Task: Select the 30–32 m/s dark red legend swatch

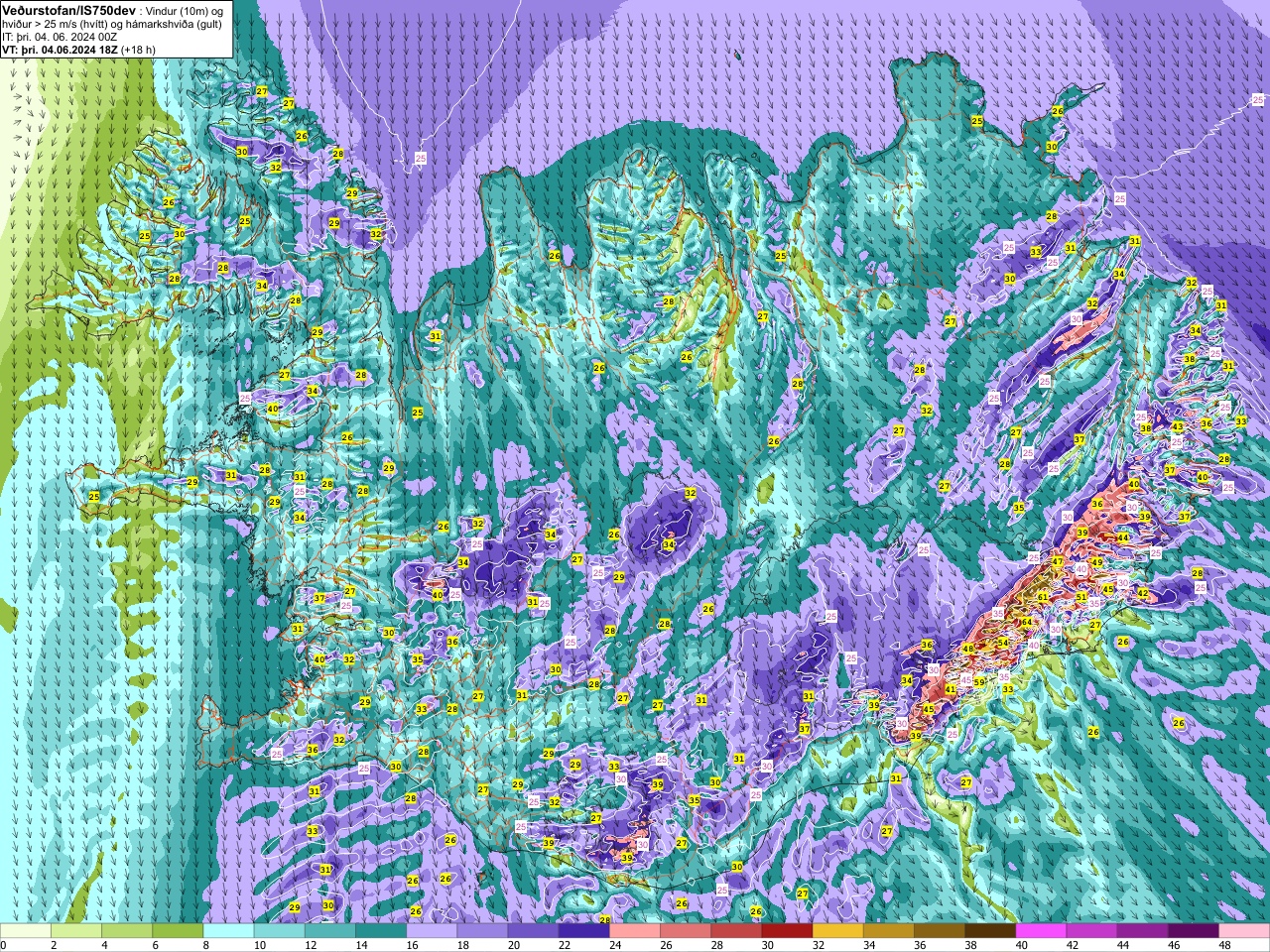Action: coord(786,930)
